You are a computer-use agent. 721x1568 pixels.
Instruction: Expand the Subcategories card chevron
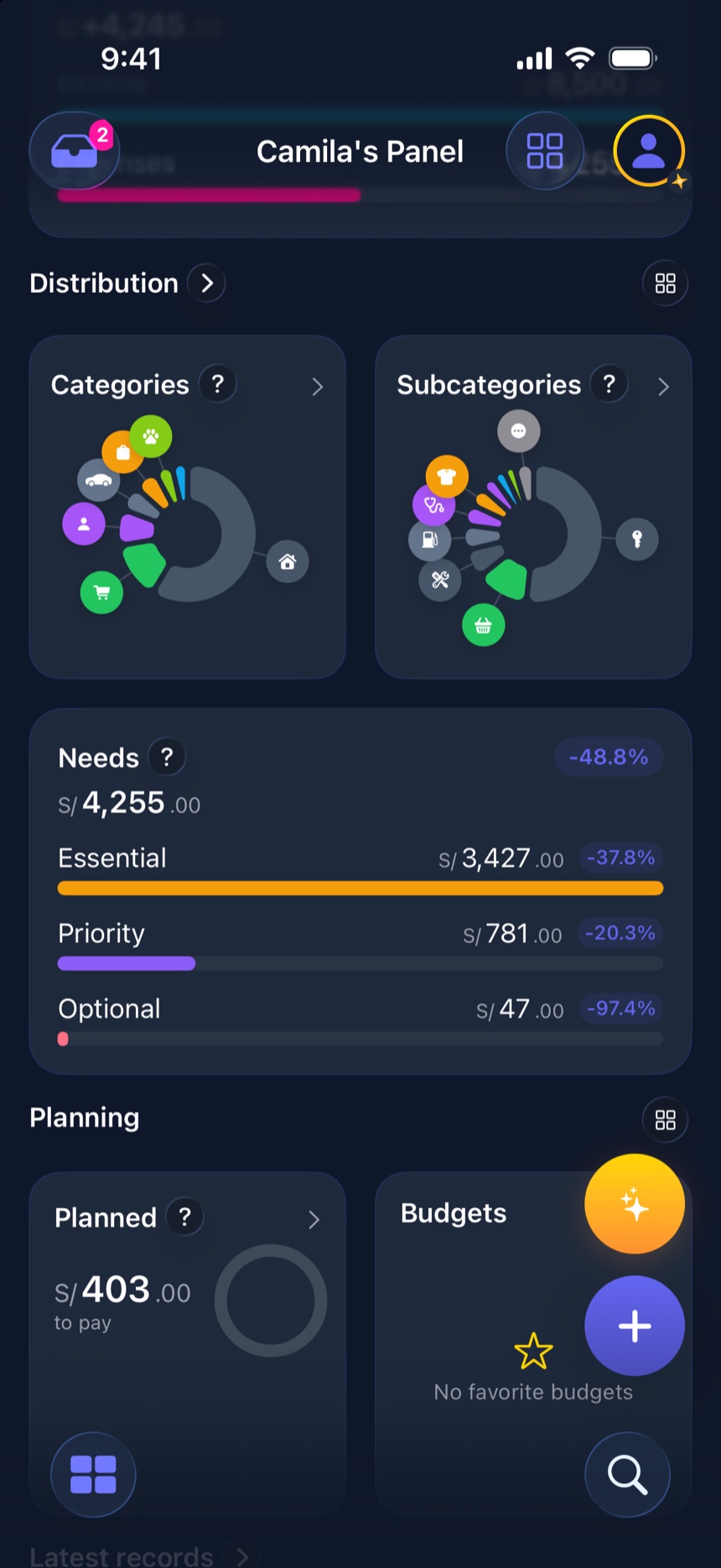click(x=663, y=386)
